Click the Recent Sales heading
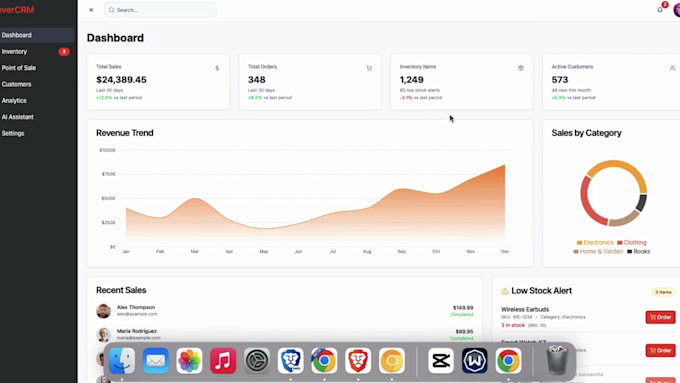 (121, 290)
